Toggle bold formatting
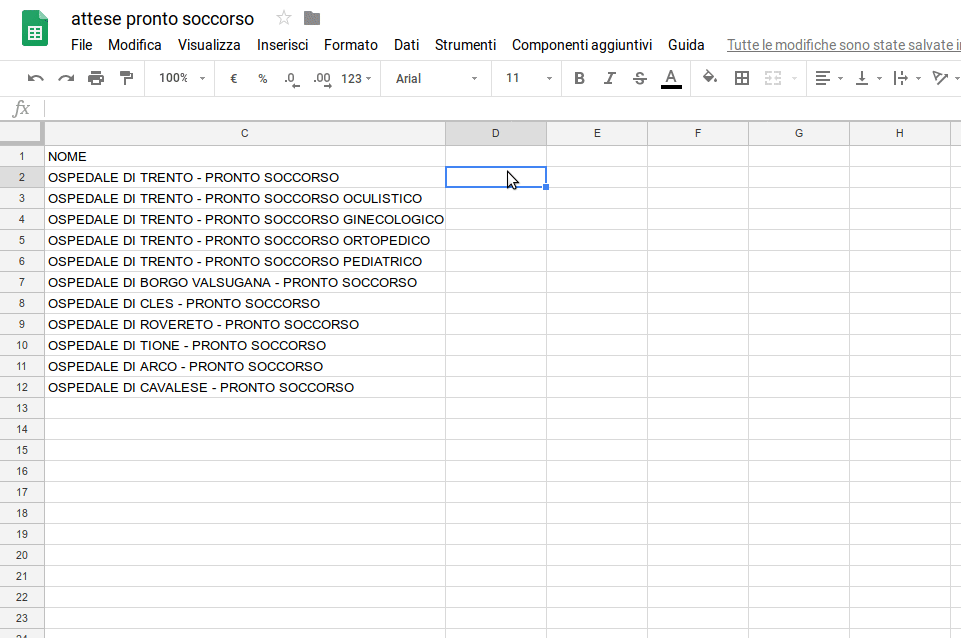Viewport: 961px width, 638px height. pos(579,78)
